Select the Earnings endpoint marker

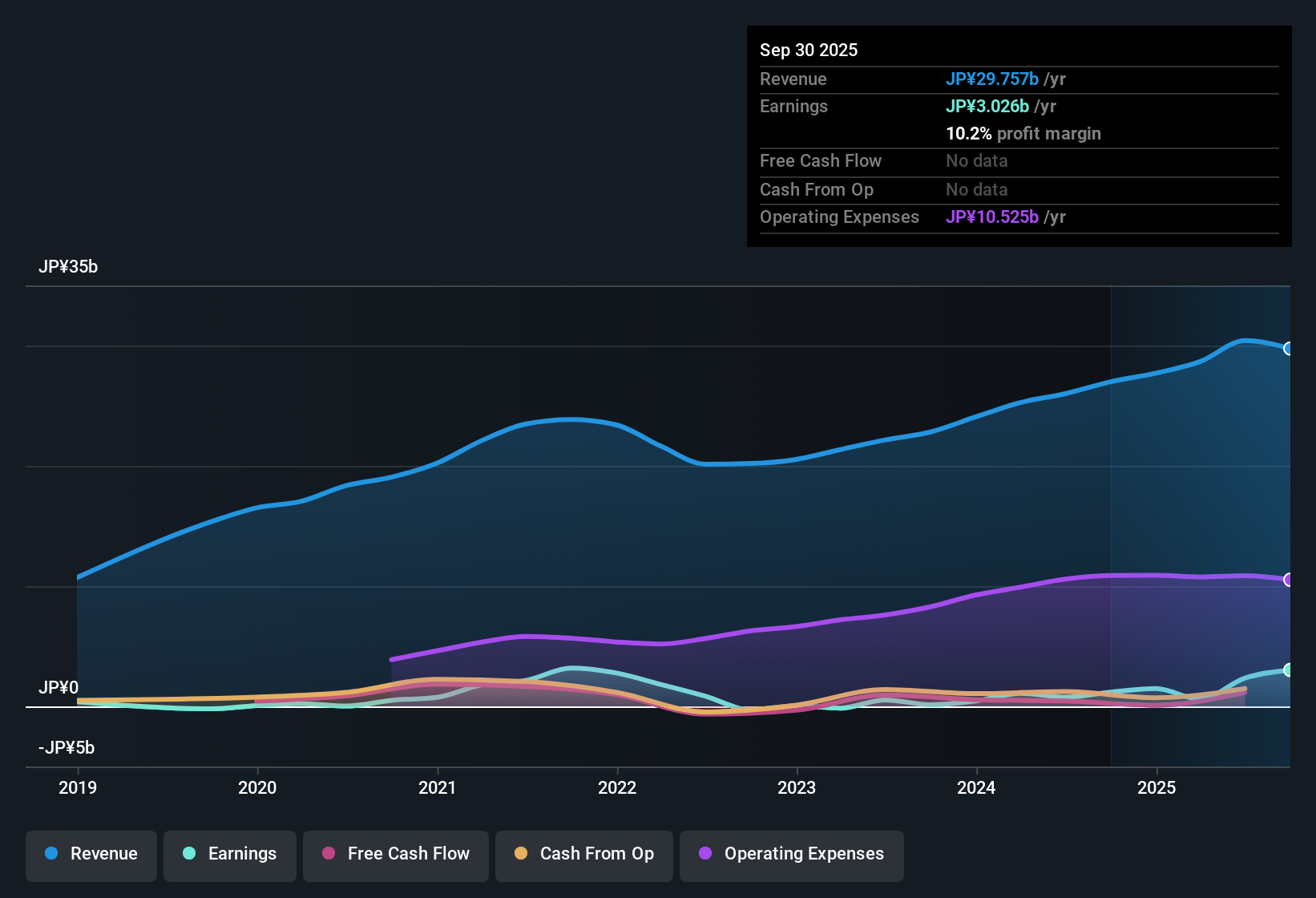tap(1288, 670)
